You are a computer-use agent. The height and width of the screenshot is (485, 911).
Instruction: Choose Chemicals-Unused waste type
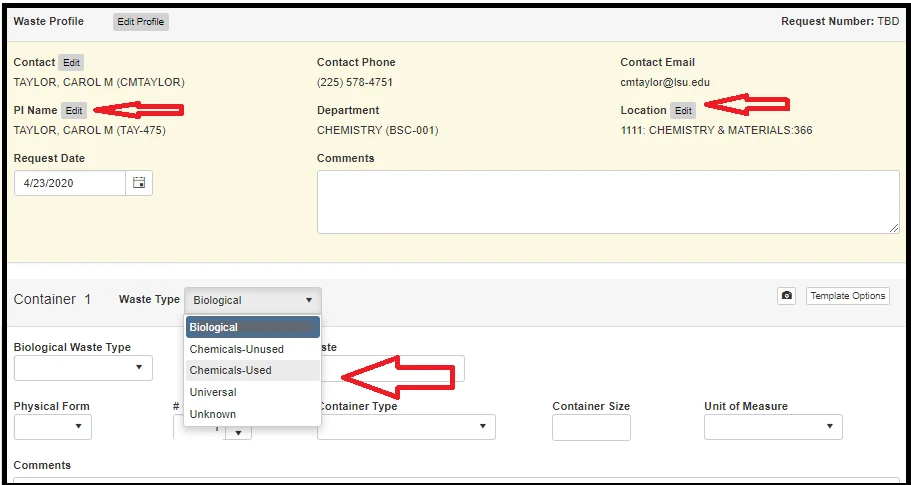coord(237,349)
